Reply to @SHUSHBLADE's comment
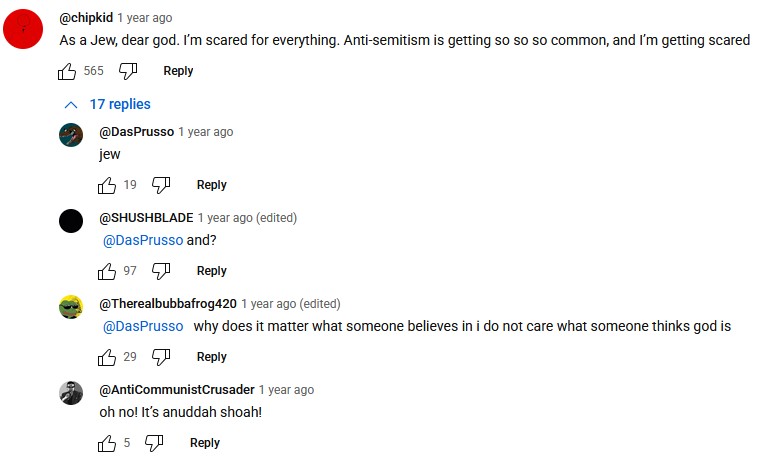The image size is (776, 460). (211, 271)
